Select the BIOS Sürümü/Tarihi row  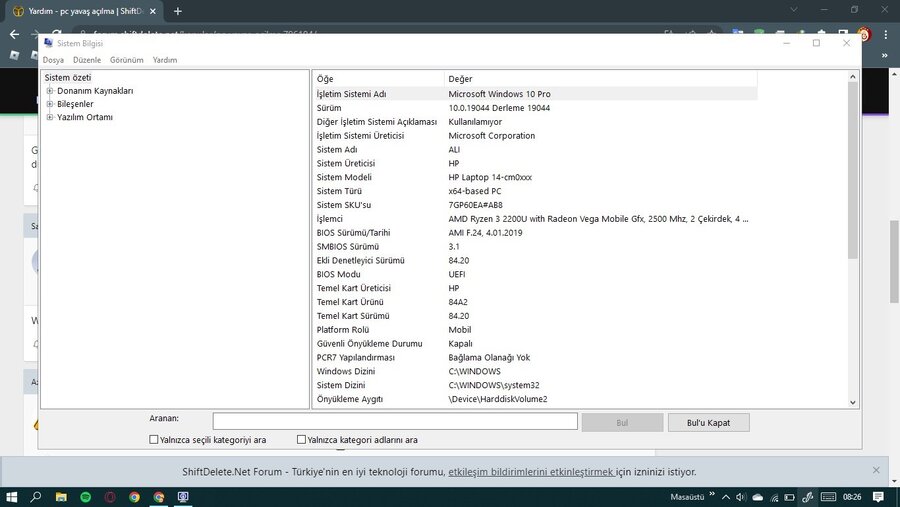536,233
